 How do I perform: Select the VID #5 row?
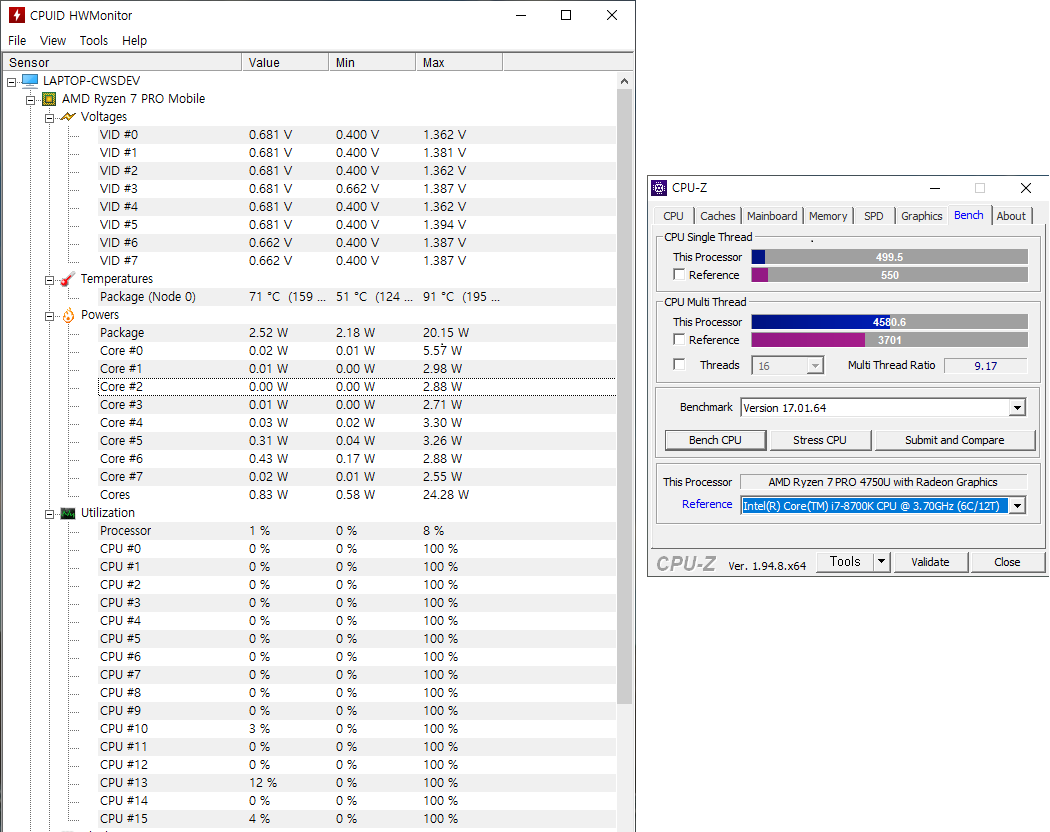(x=357, y=224)
